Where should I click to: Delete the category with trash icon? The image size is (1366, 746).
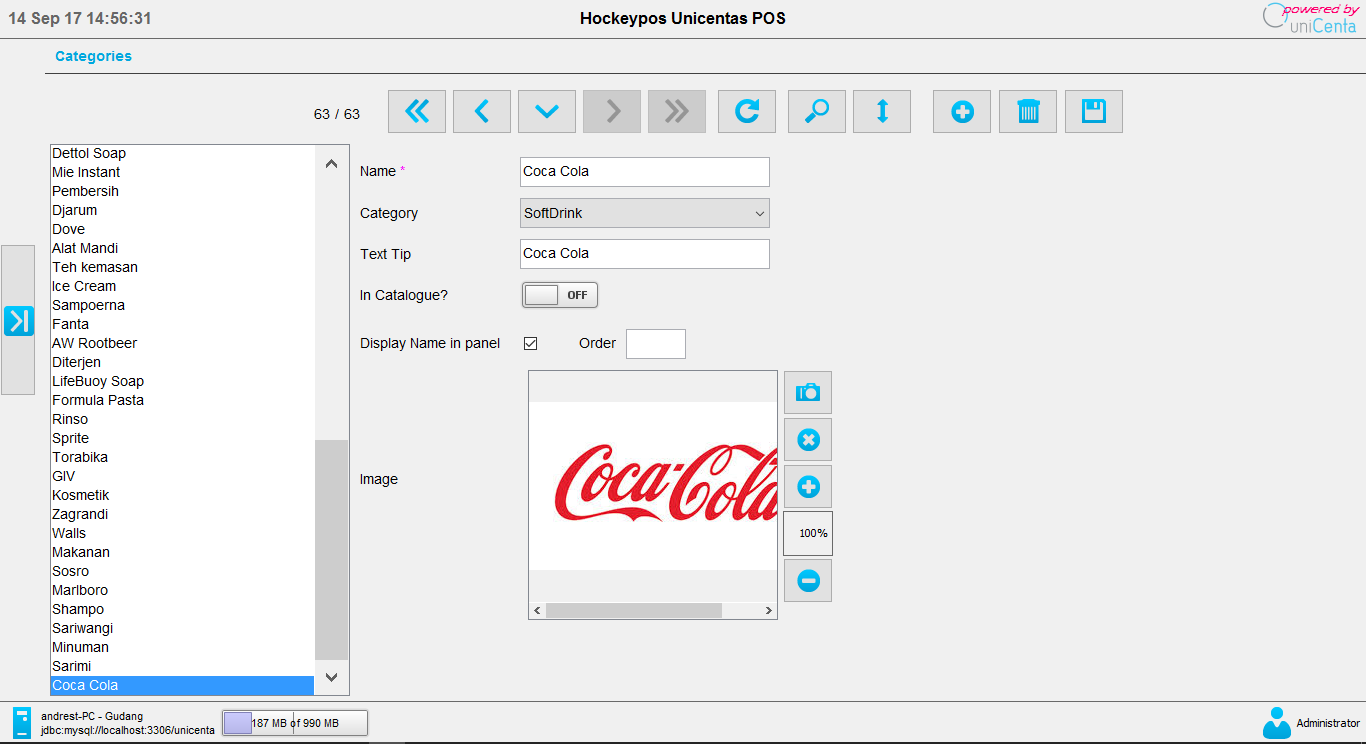click(1028, 112)
